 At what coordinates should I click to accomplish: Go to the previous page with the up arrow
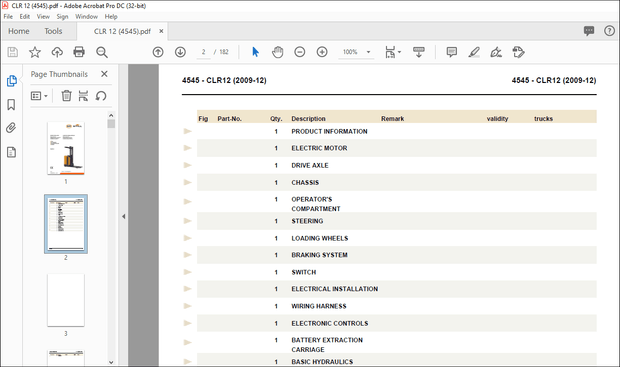158,52
